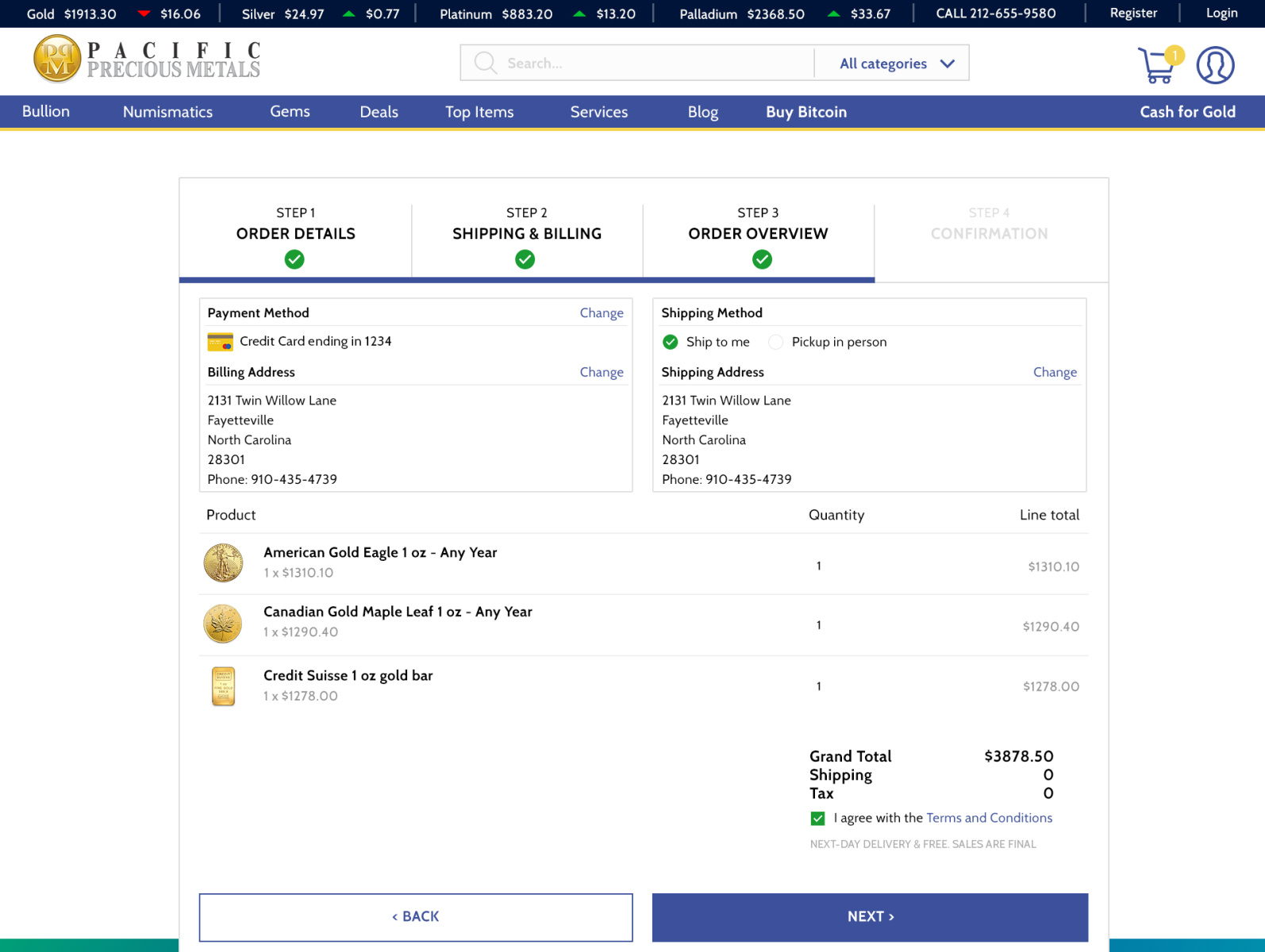This screenshot has height=952, width=1265.
Task: Open the Credit Suisse gold bar thumbnail
Action: (x=223, y=686)
